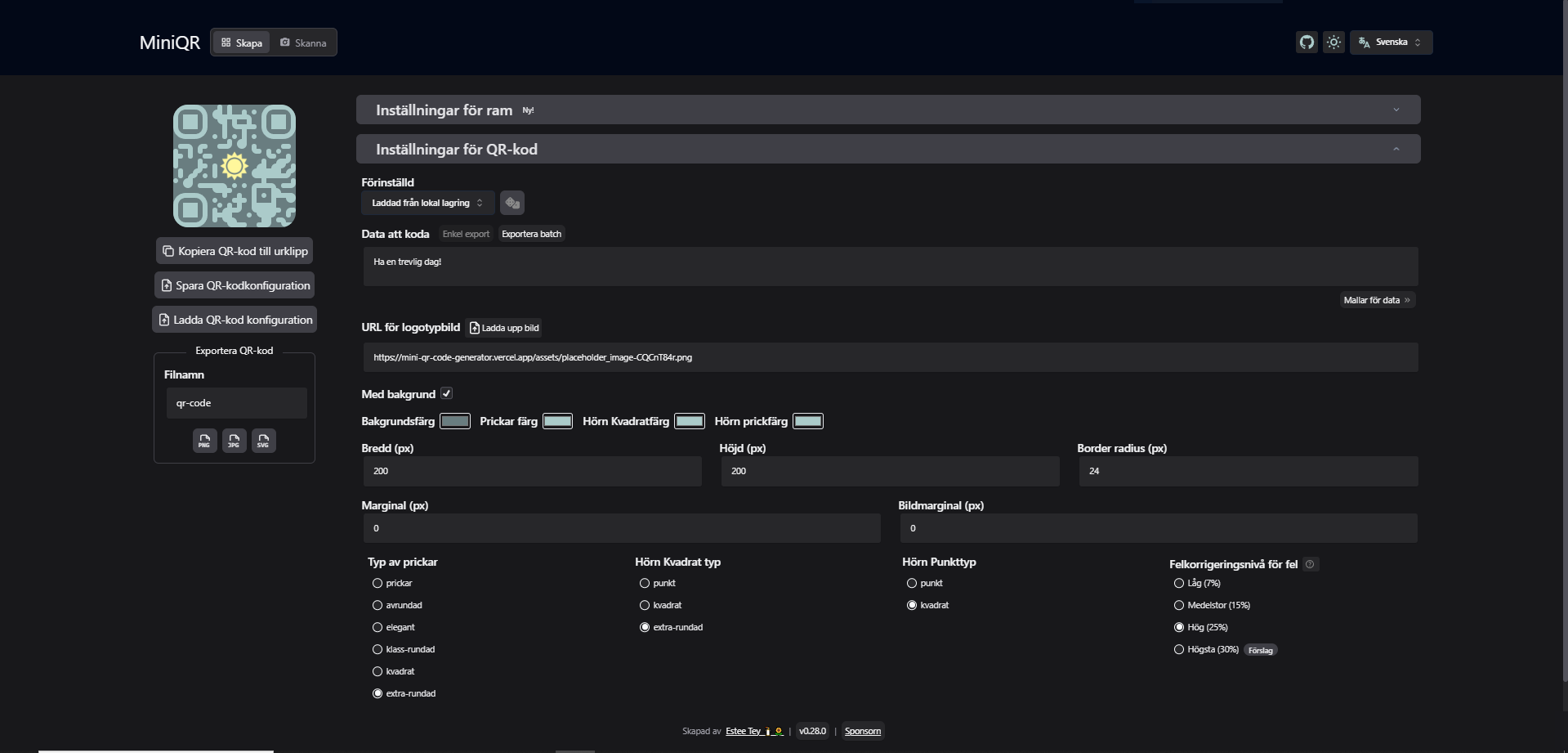1568x753 pixels.
Task: Select klass-rundad dot type radio
Action: [x=377, y=649]
